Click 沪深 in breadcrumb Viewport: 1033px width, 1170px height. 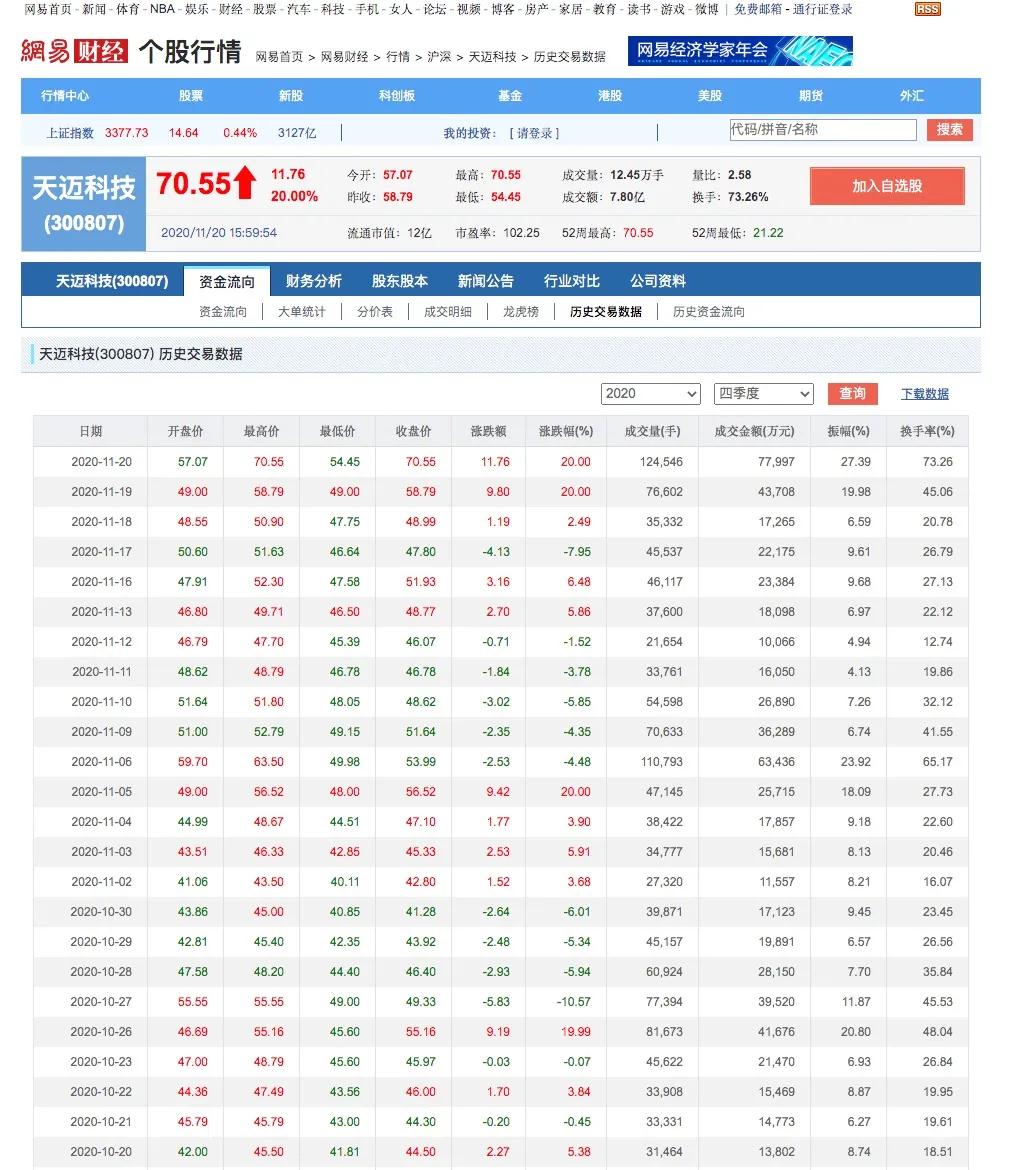pyautogui.click(x=439, y=57)
